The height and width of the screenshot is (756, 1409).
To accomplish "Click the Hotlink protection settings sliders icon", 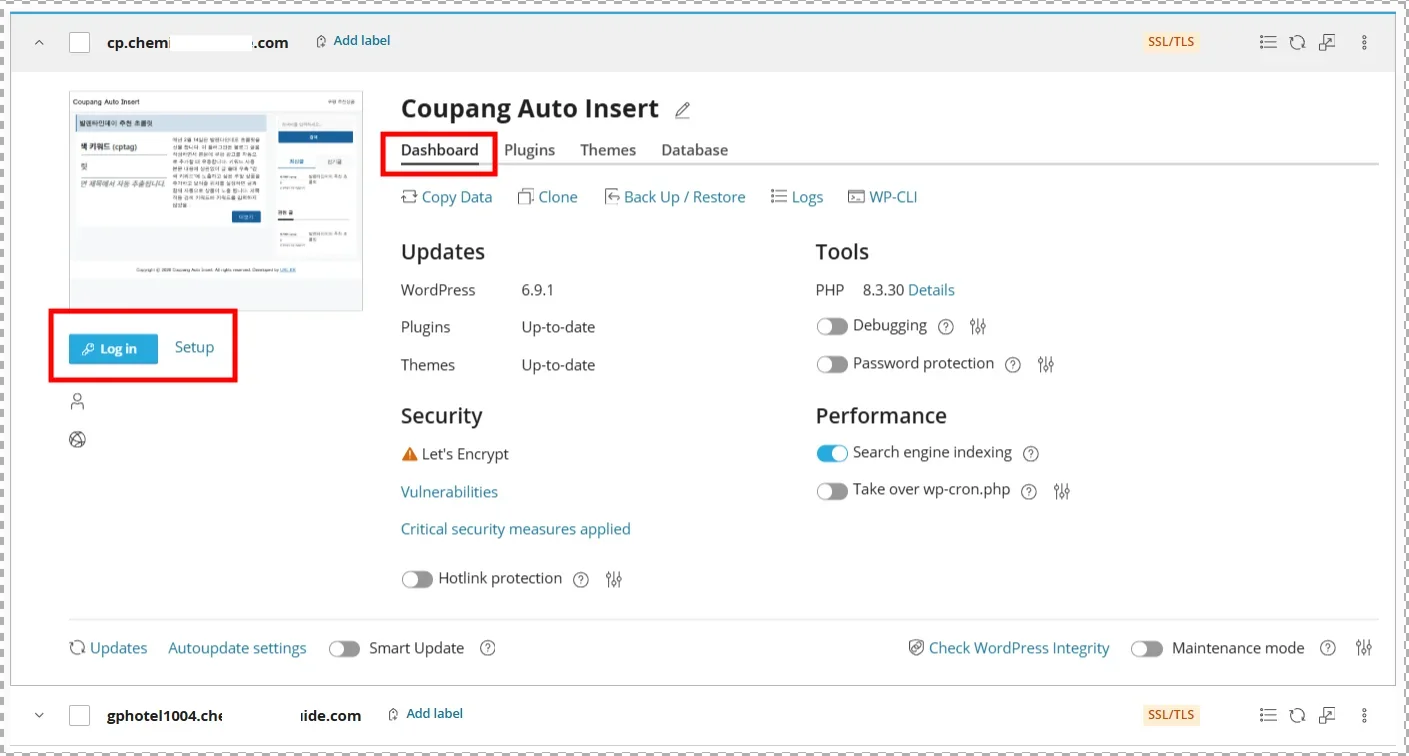I will [x=614, y=579].
